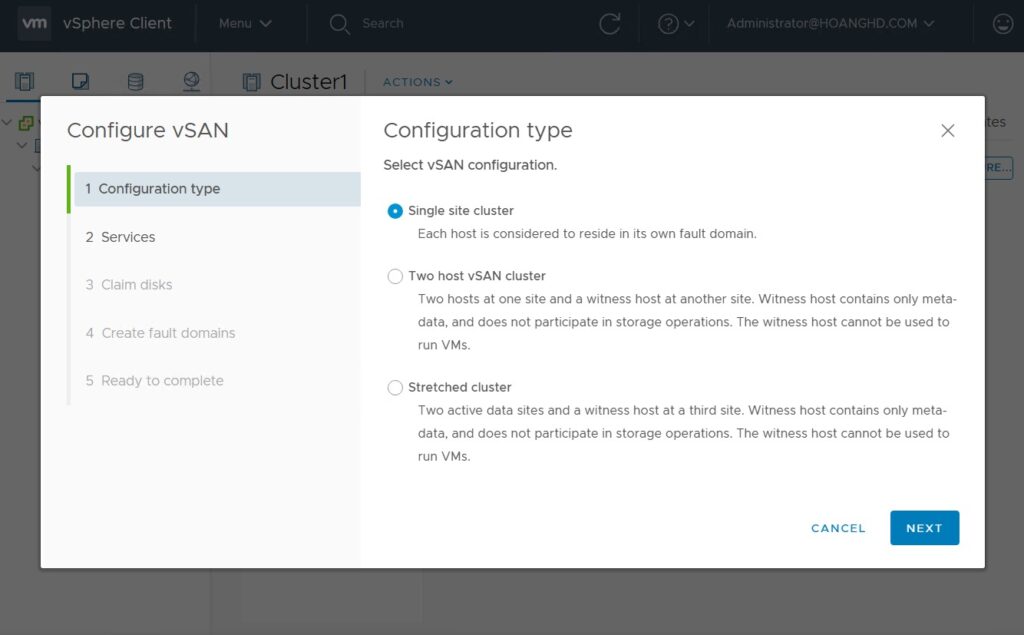Go to step 2 Services
The width and height of the screenshot is (1024, 635).
[x=120, y=237]
